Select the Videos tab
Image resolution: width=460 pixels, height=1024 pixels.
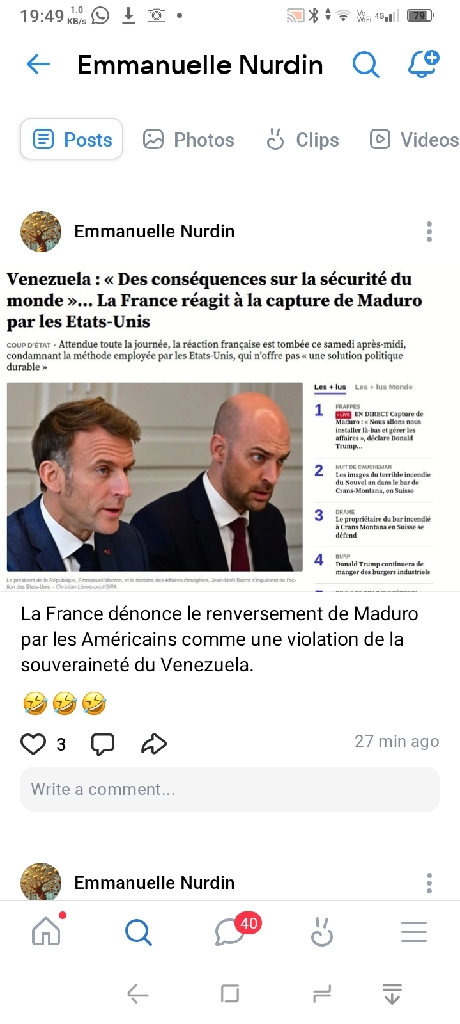click(x=414, y=139)
